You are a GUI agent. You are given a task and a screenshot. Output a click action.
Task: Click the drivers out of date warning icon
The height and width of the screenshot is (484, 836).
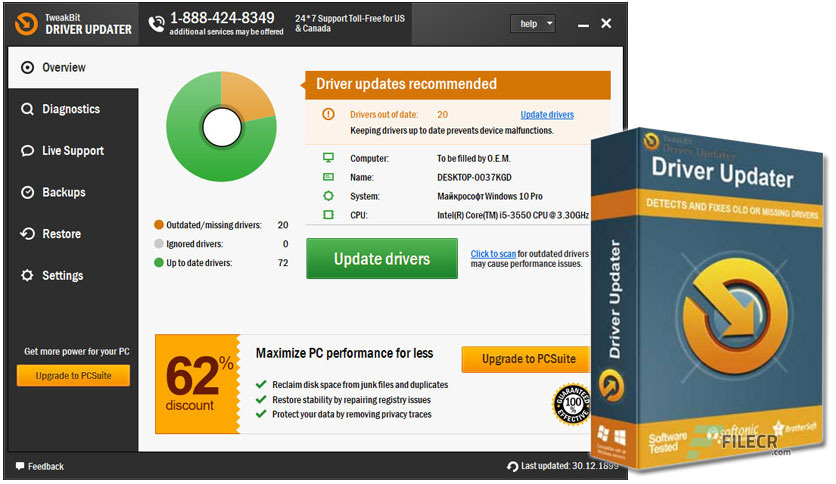tap(328, 114)
